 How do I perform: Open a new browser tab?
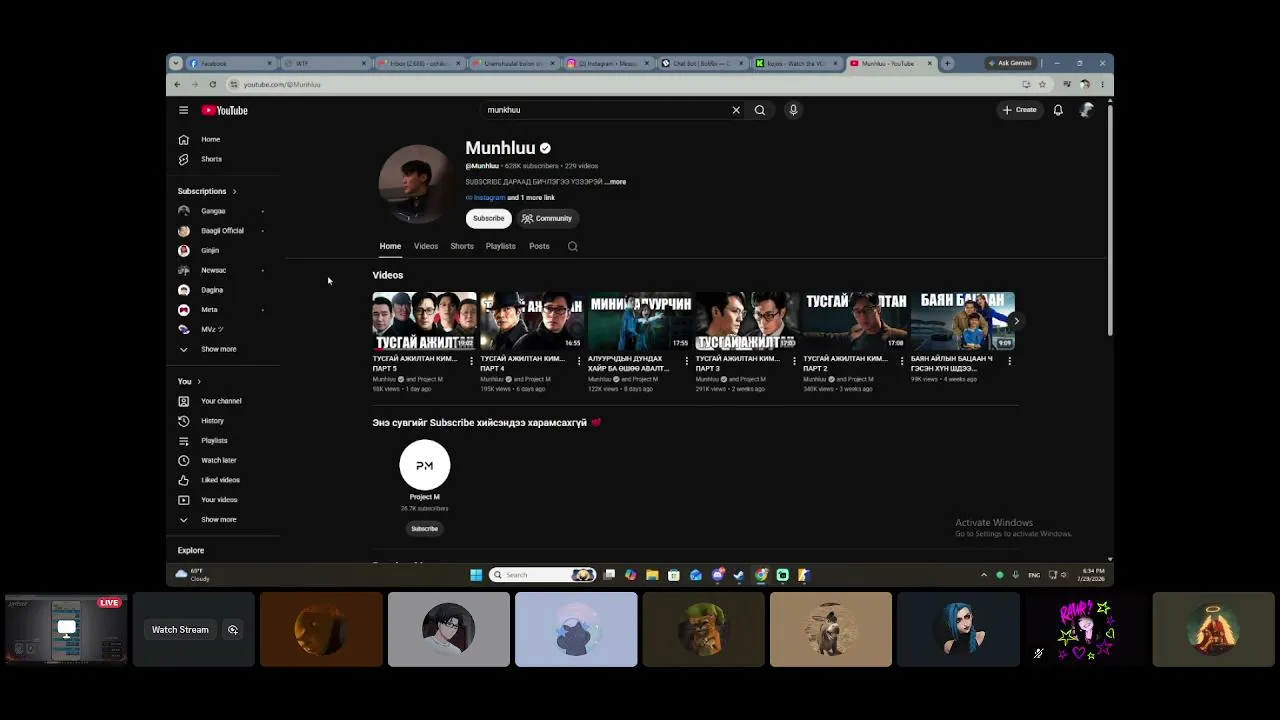[947, 63]
